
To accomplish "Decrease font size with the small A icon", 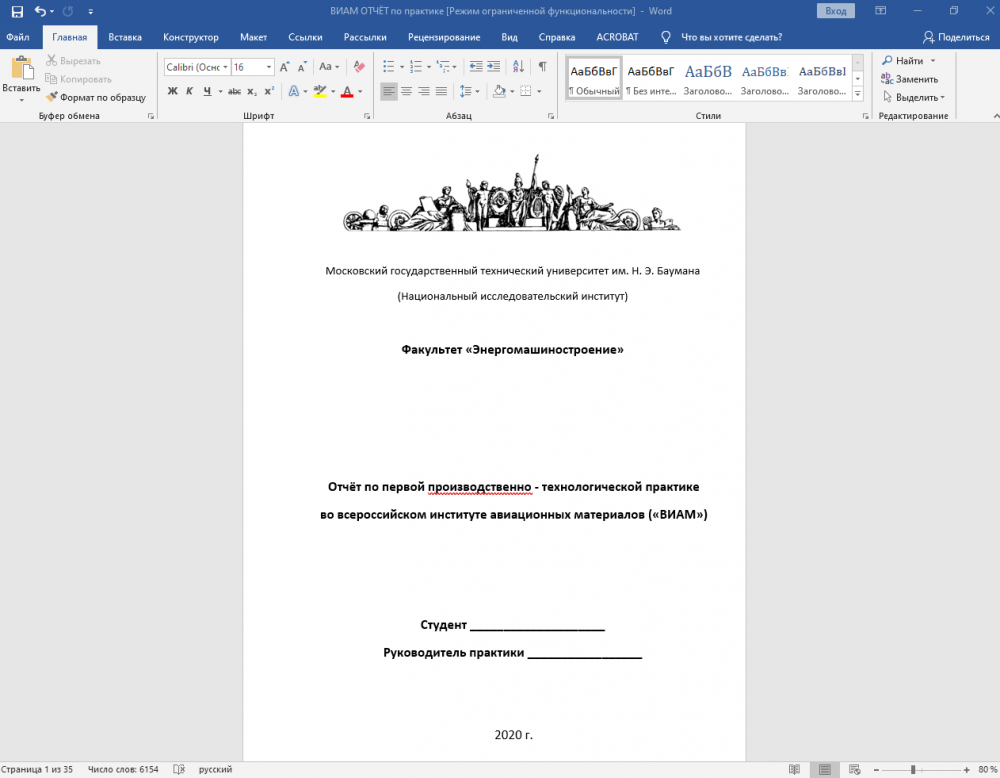I will coord(302,67).
